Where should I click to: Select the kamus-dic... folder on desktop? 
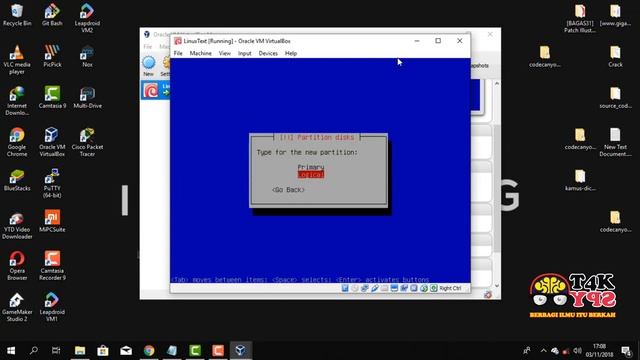point(580,180)
